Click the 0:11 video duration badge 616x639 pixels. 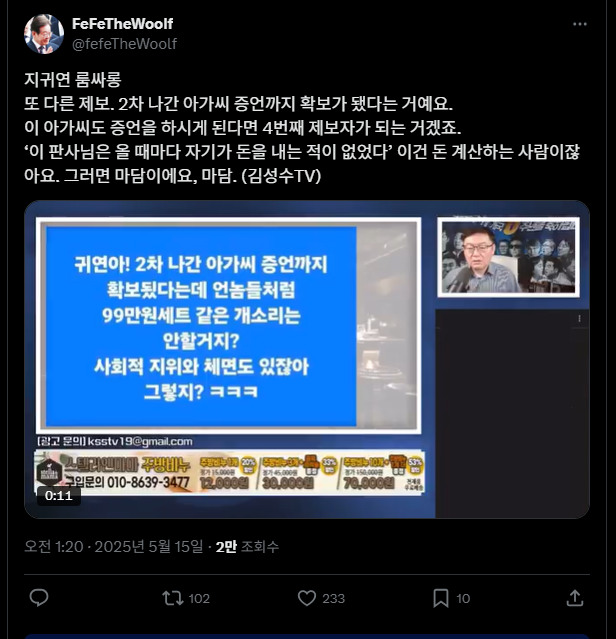tap(59, 496)
